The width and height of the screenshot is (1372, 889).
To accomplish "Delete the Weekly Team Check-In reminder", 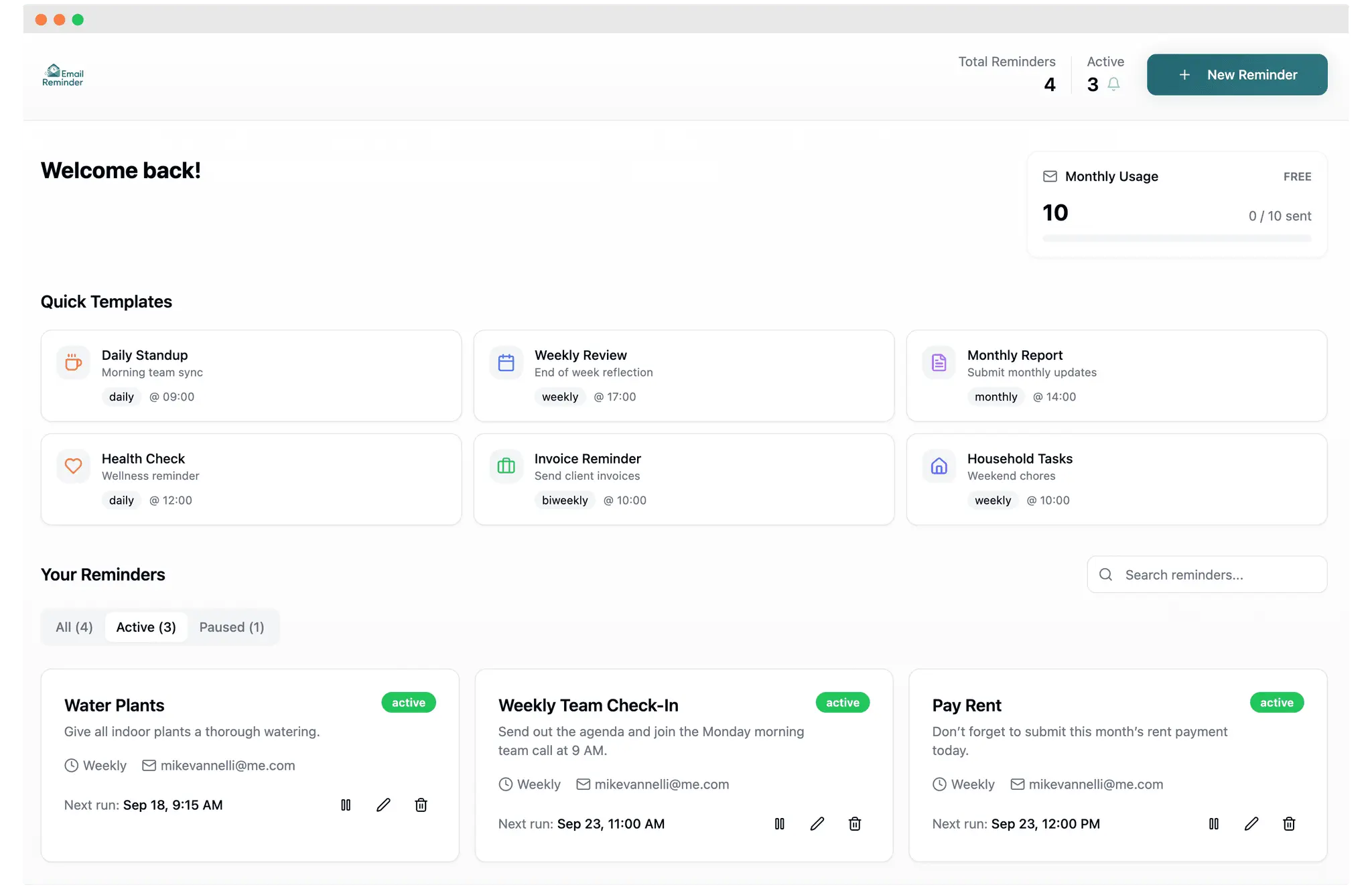I will point(855,823).
